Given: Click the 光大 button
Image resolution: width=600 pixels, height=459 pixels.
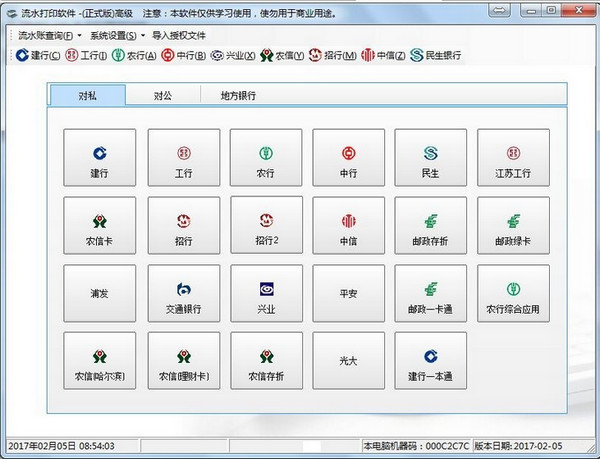Looking at the screenshot, I should click(349, 361).
